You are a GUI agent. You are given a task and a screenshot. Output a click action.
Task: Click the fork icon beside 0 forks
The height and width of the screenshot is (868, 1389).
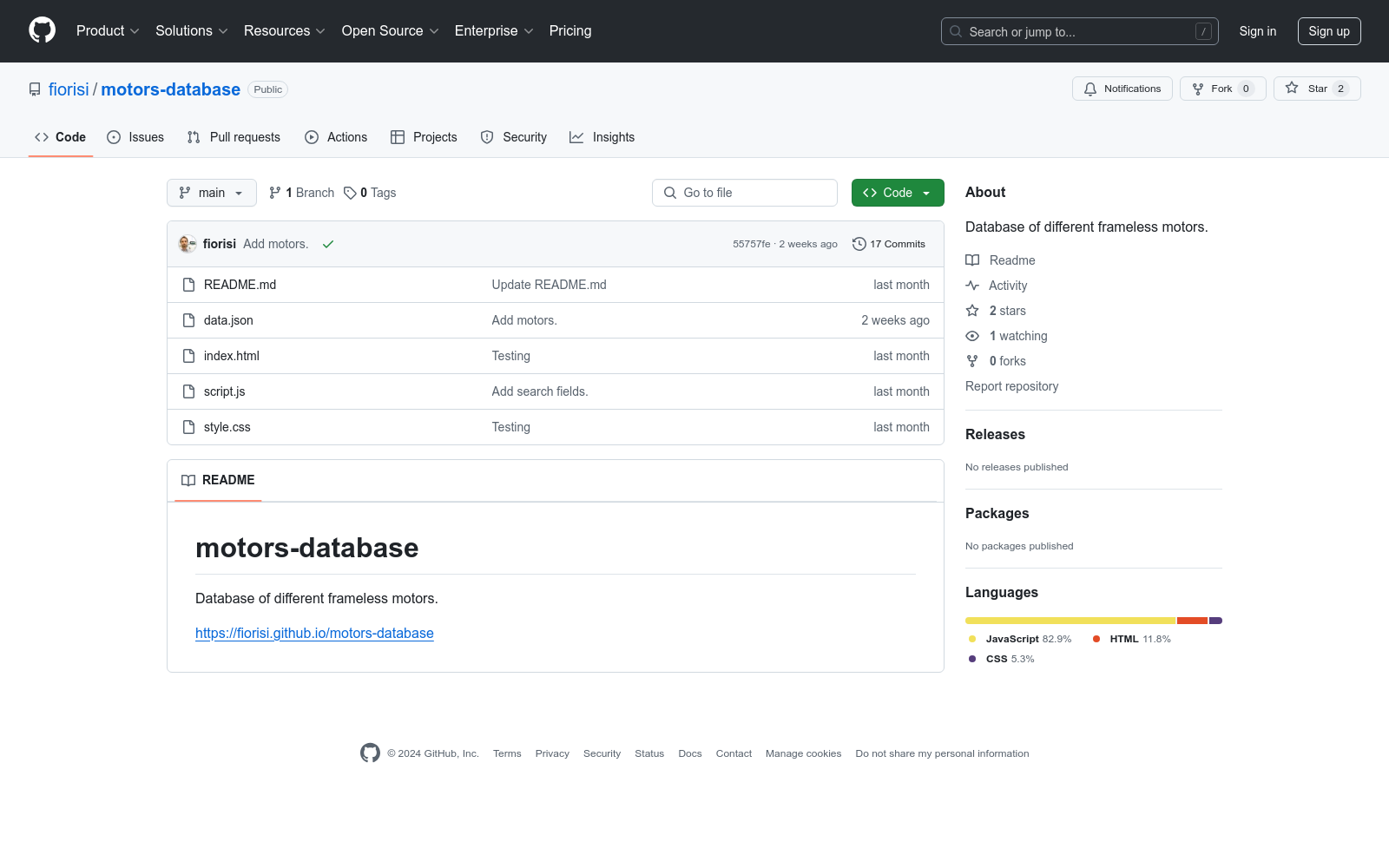[x=972, y=361]
